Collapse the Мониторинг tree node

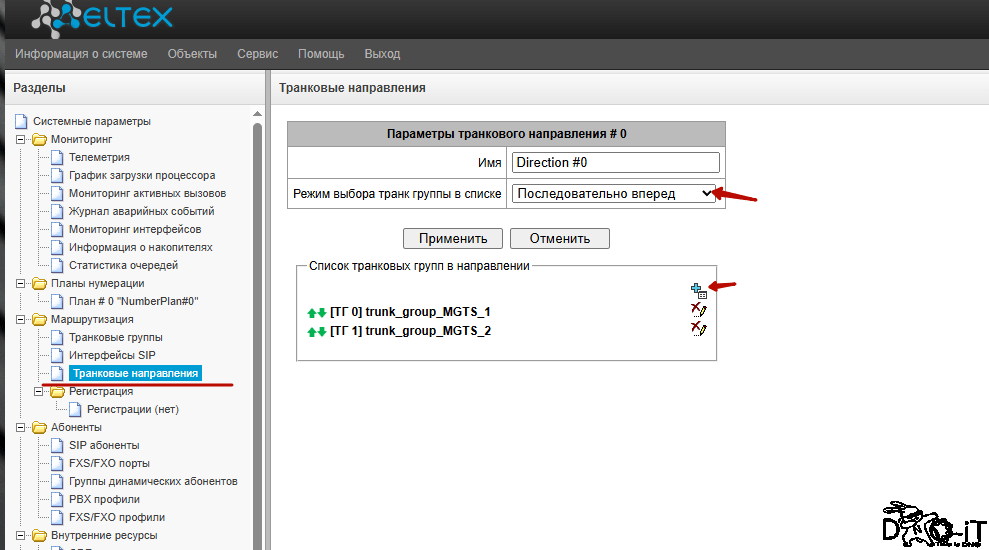coord(21,139)
